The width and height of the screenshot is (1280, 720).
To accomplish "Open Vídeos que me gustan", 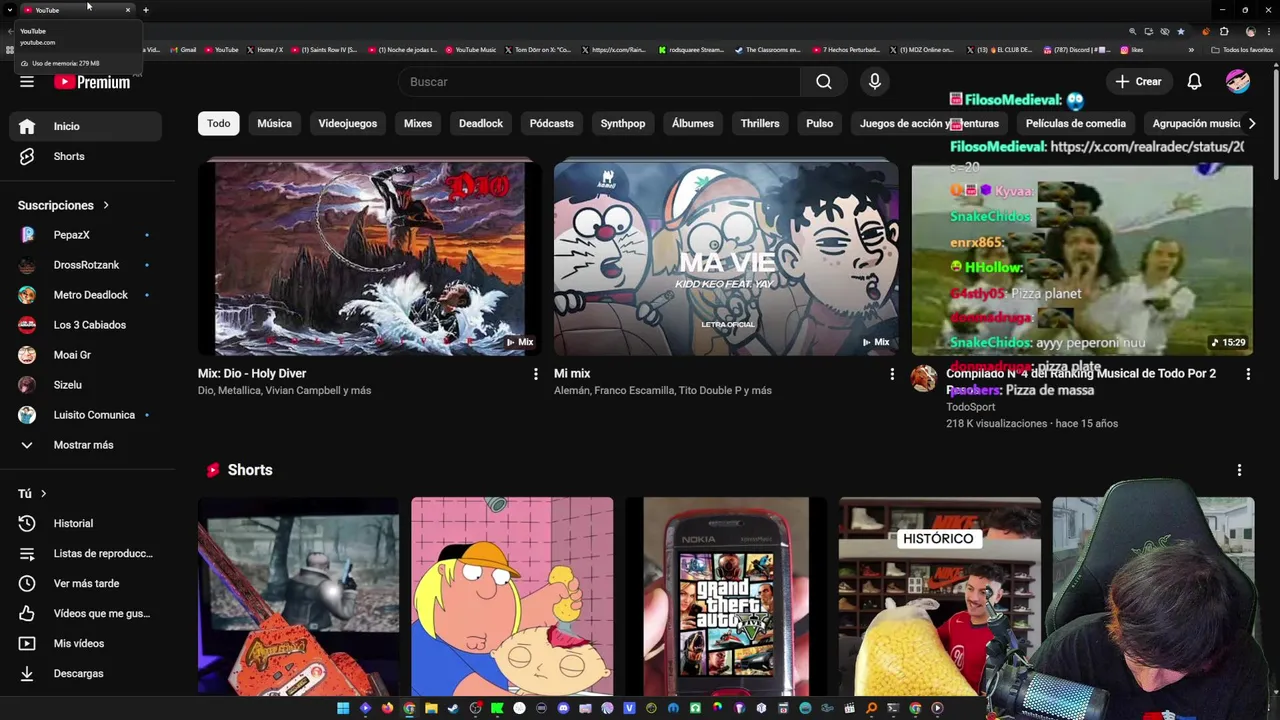I will 85,613.
